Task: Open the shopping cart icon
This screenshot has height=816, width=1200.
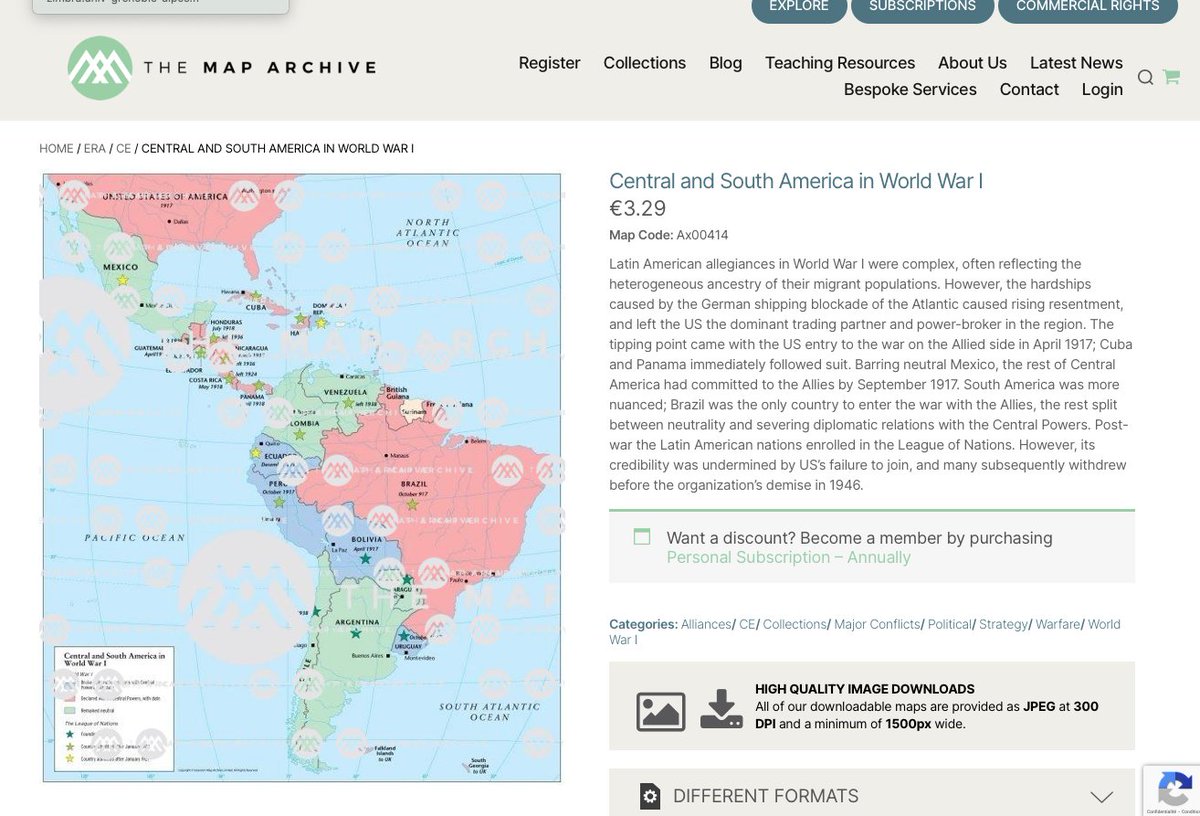Action: click(1171, 77)
